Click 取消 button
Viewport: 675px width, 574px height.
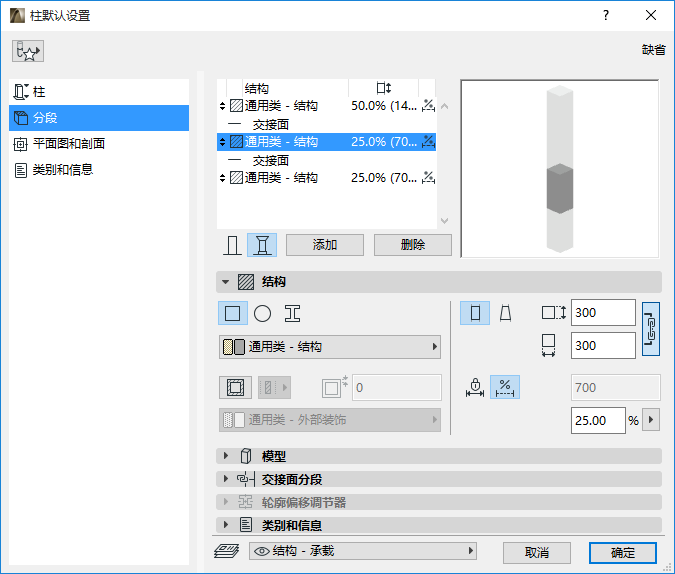tap(537, 552)
